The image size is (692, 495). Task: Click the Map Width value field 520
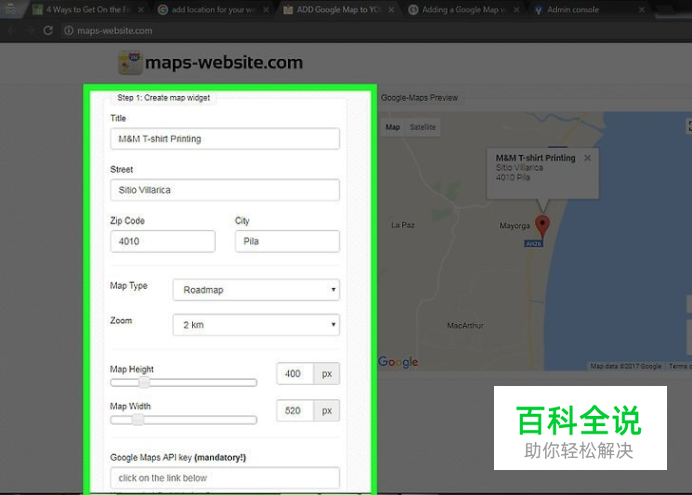tap(295, 411)
